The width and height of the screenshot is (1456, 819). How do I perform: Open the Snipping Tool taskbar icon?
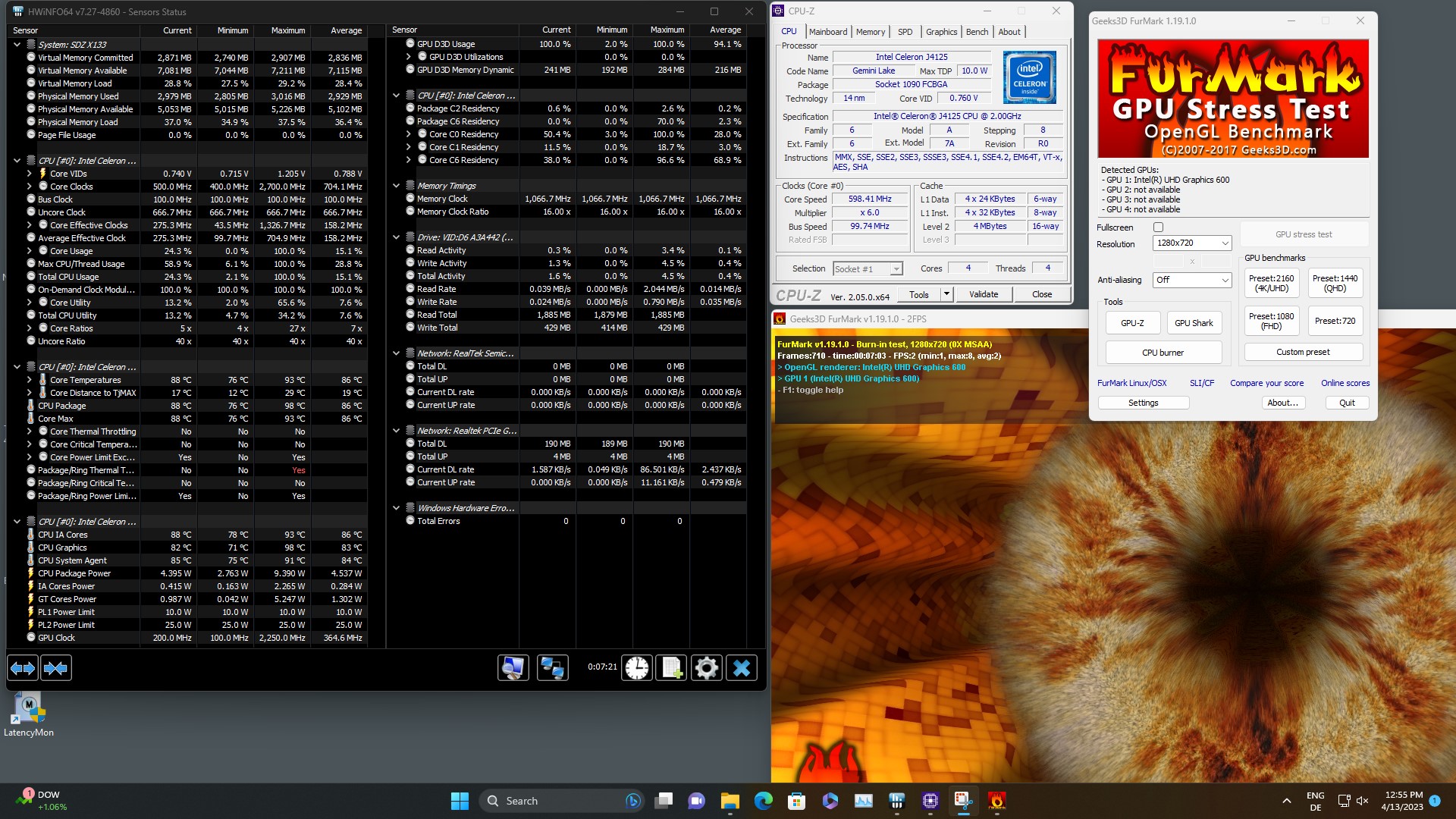tap(963, 801)
